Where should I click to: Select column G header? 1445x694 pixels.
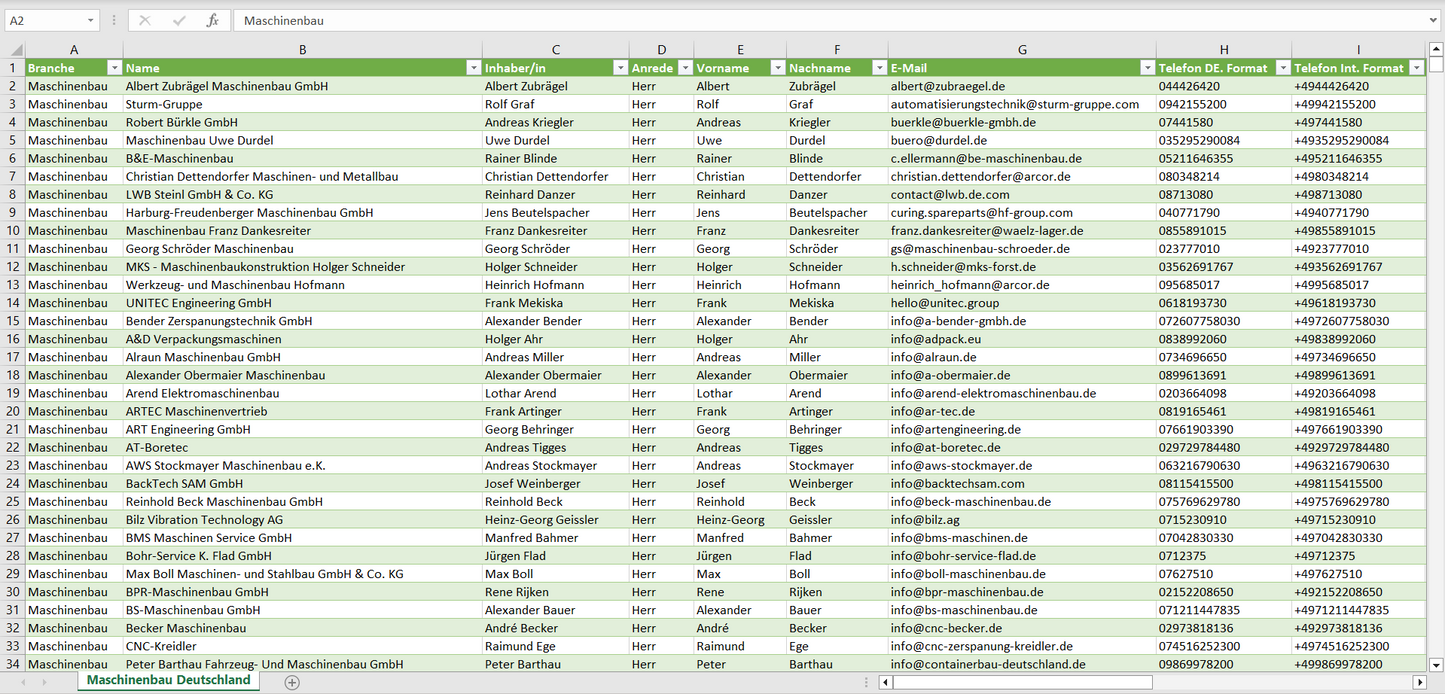pyautogui.click(x=1021, y=50)
